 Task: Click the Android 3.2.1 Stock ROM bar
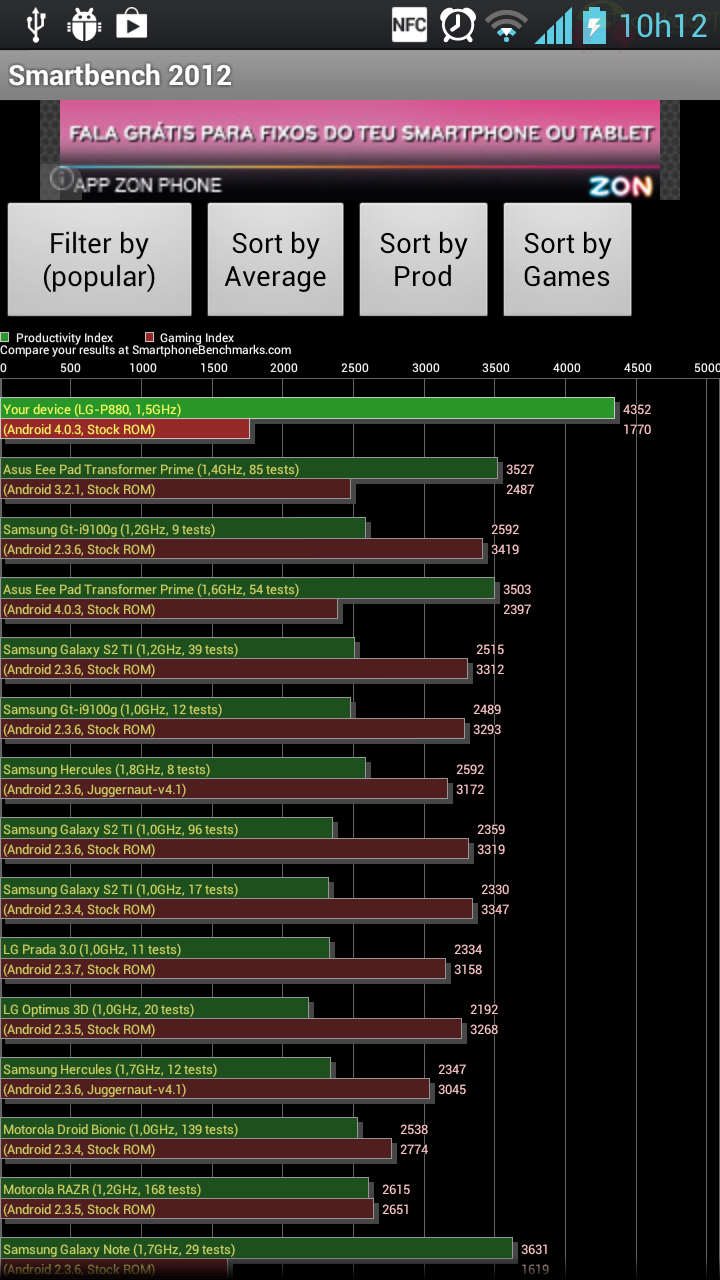(x=176, y=489)
